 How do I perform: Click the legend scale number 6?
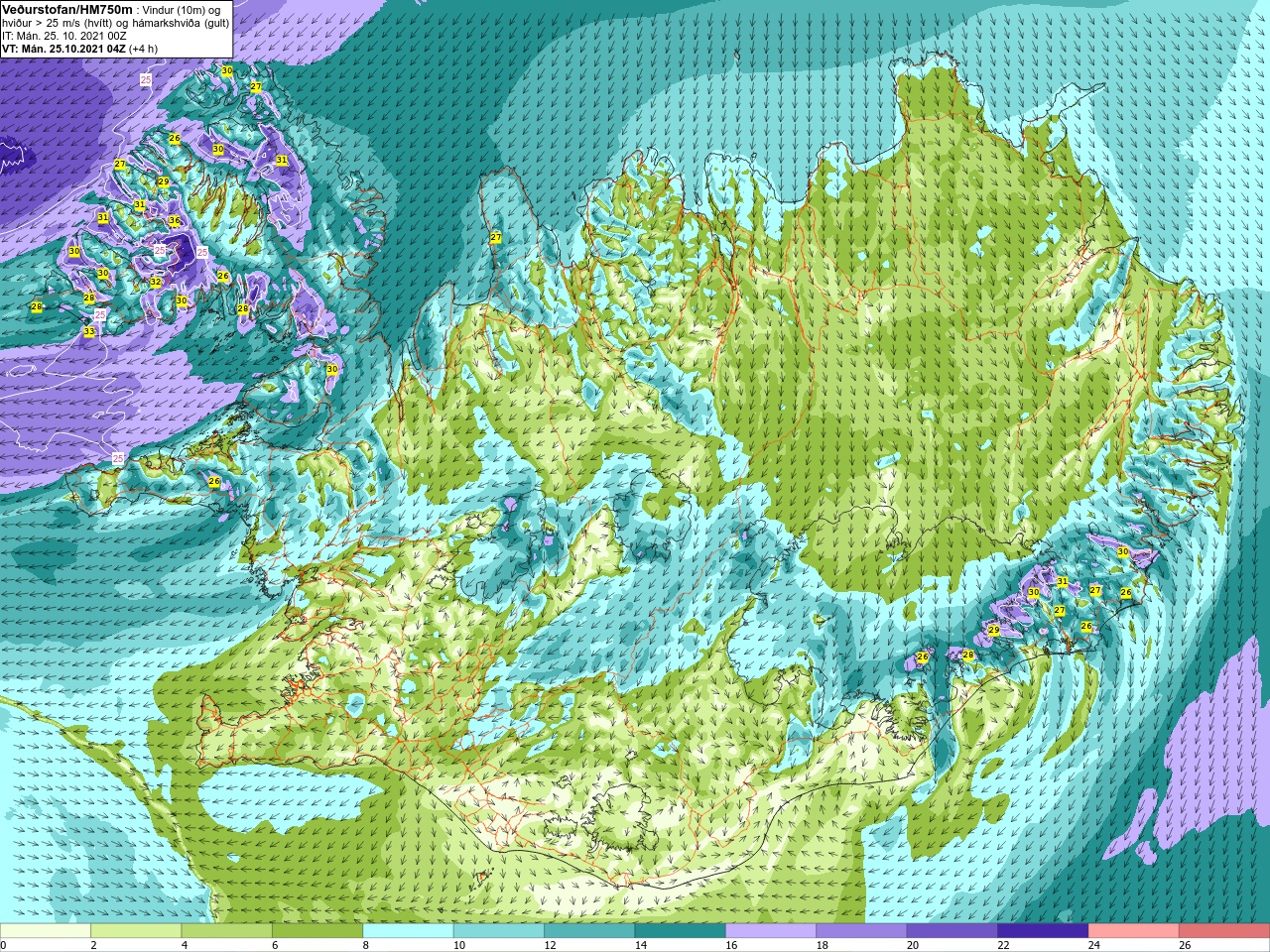pyautogui.click(x=275, y=945)
